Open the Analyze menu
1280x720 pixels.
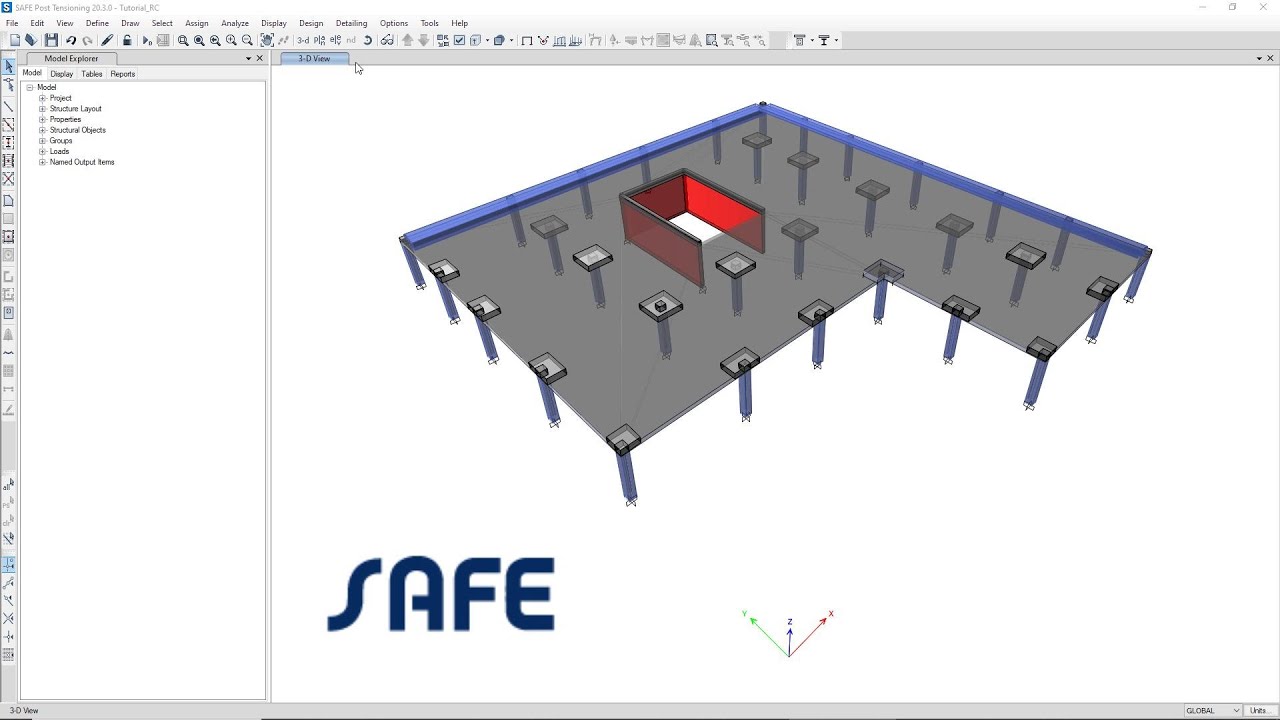(235, 23)
